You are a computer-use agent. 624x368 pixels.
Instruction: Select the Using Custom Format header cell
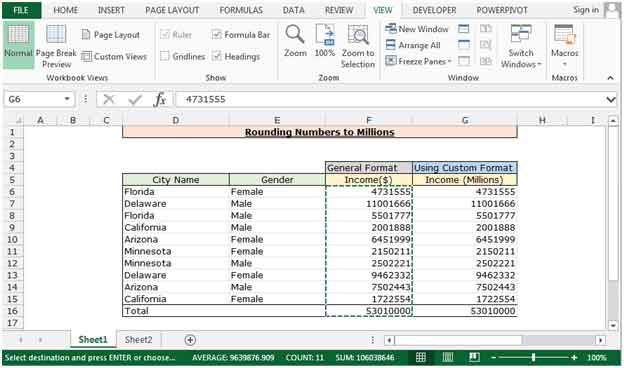pos(465,168)
